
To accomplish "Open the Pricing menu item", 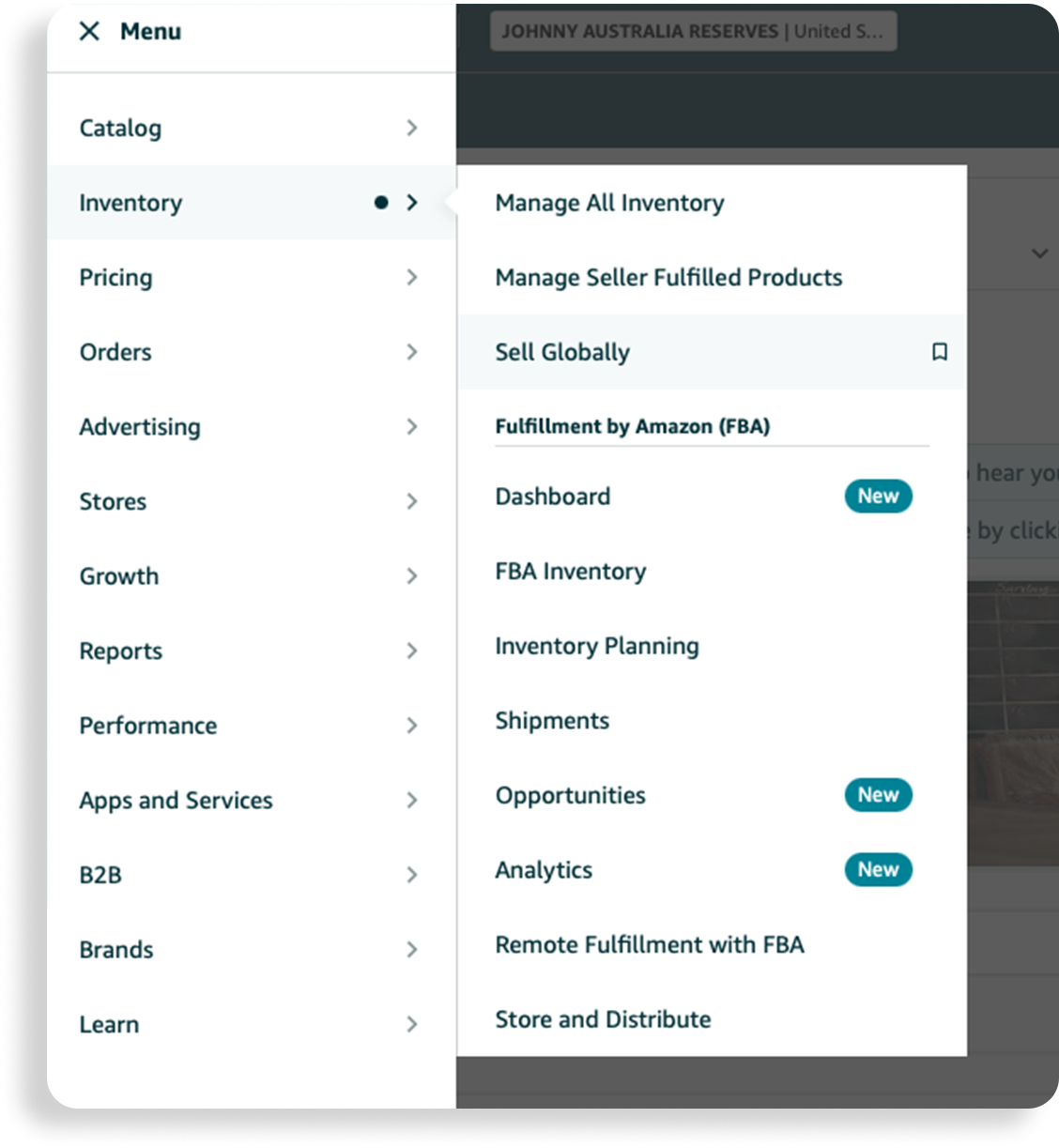I will (252, 277).
